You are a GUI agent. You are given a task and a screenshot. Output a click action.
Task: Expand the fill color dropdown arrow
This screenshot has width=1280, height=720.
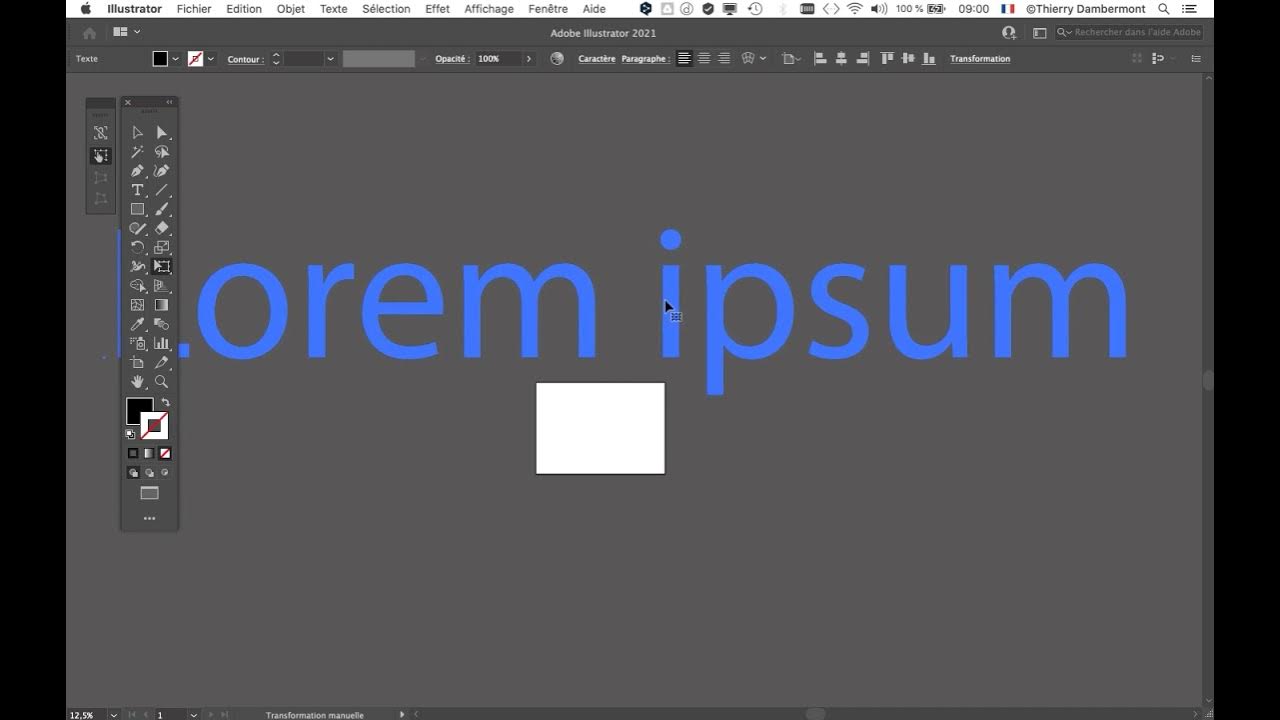click(176, 59)
